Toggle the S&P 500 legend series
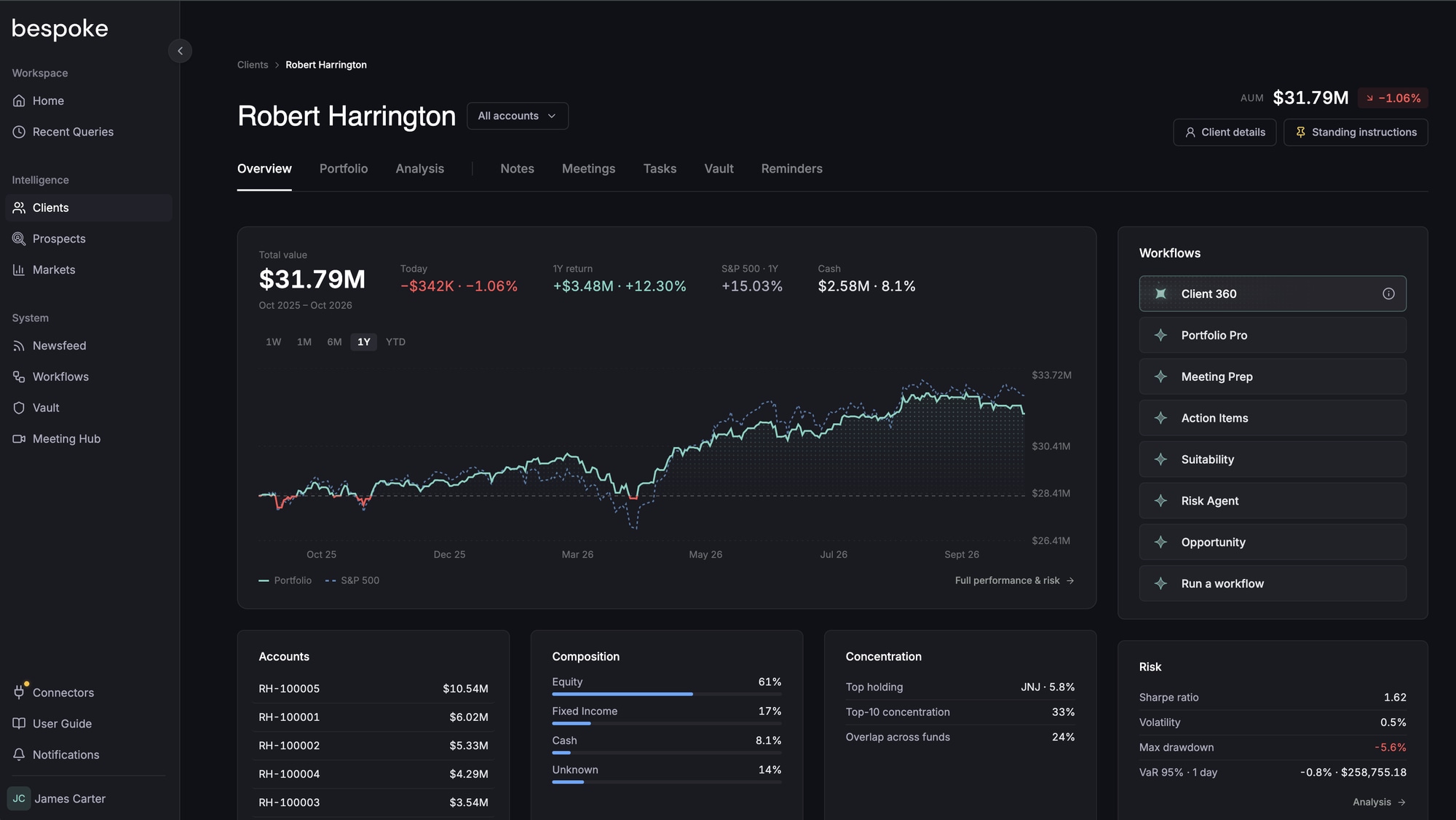Screen dimensions: 1456x820 point(352,580)
